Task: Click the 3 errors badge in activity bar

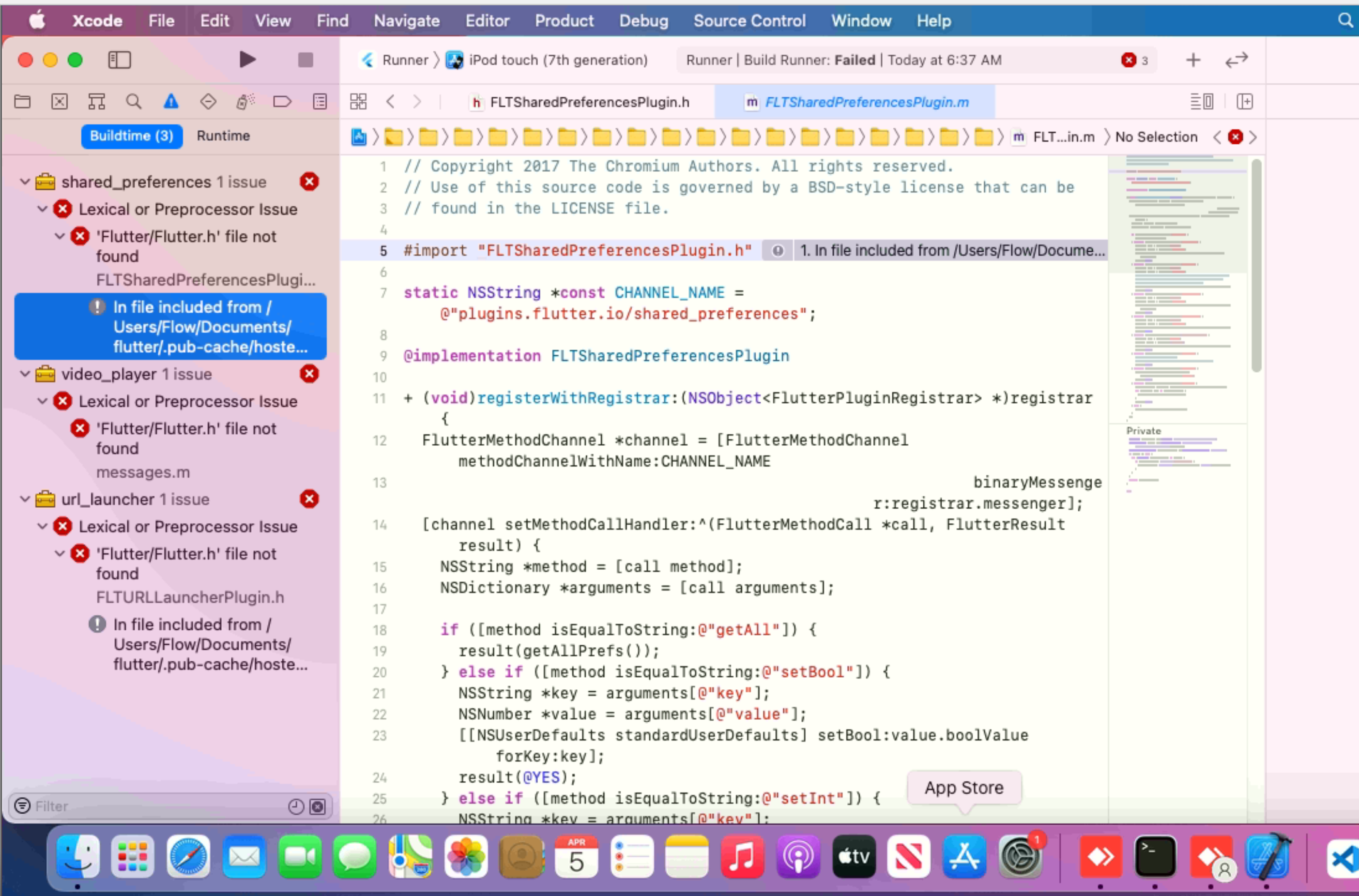Action: tap(1134, 60)
